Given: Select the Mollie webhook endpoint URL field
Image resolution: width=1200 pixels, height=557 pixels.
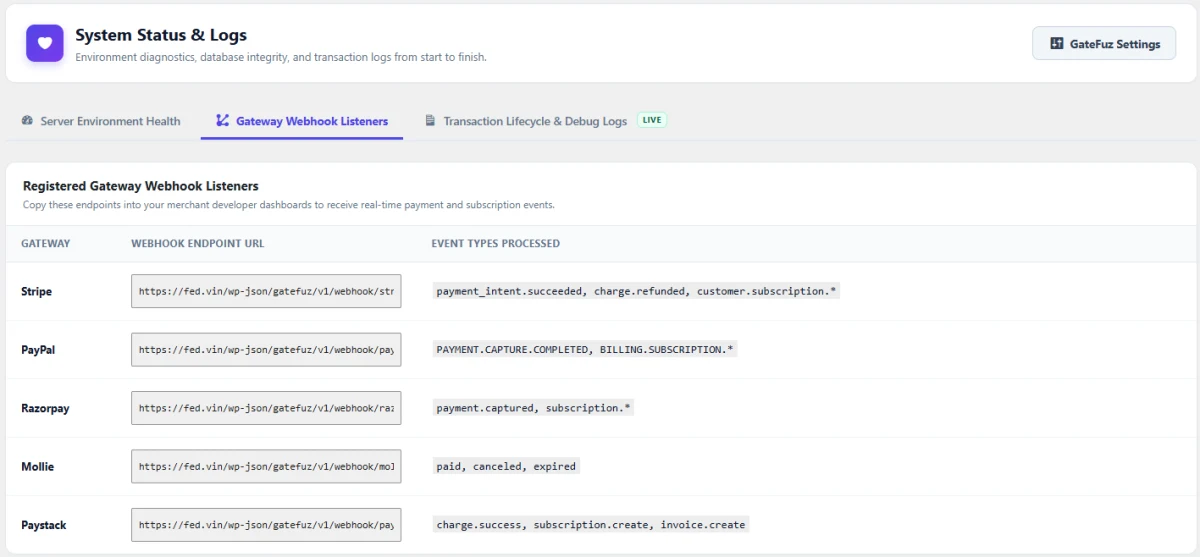Looking at the screenshot, I should [266, 466].
